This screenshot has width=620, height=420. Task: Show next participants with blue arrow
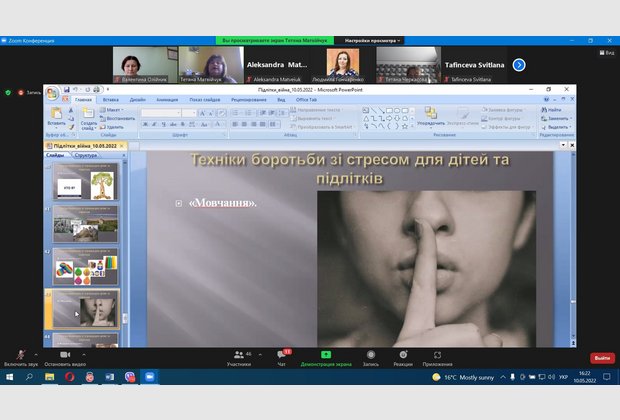[519, 64]
